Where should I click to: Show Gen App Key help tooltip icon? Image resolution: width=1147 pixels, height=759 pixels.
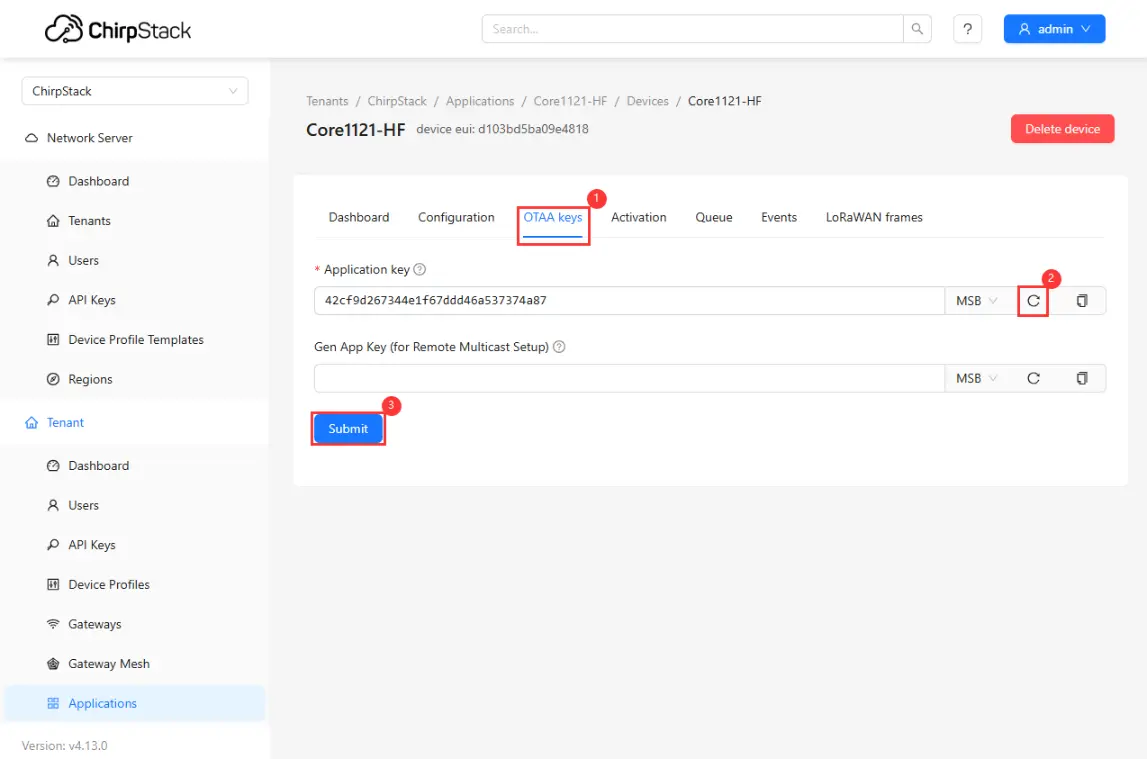[x=559, y=347]
